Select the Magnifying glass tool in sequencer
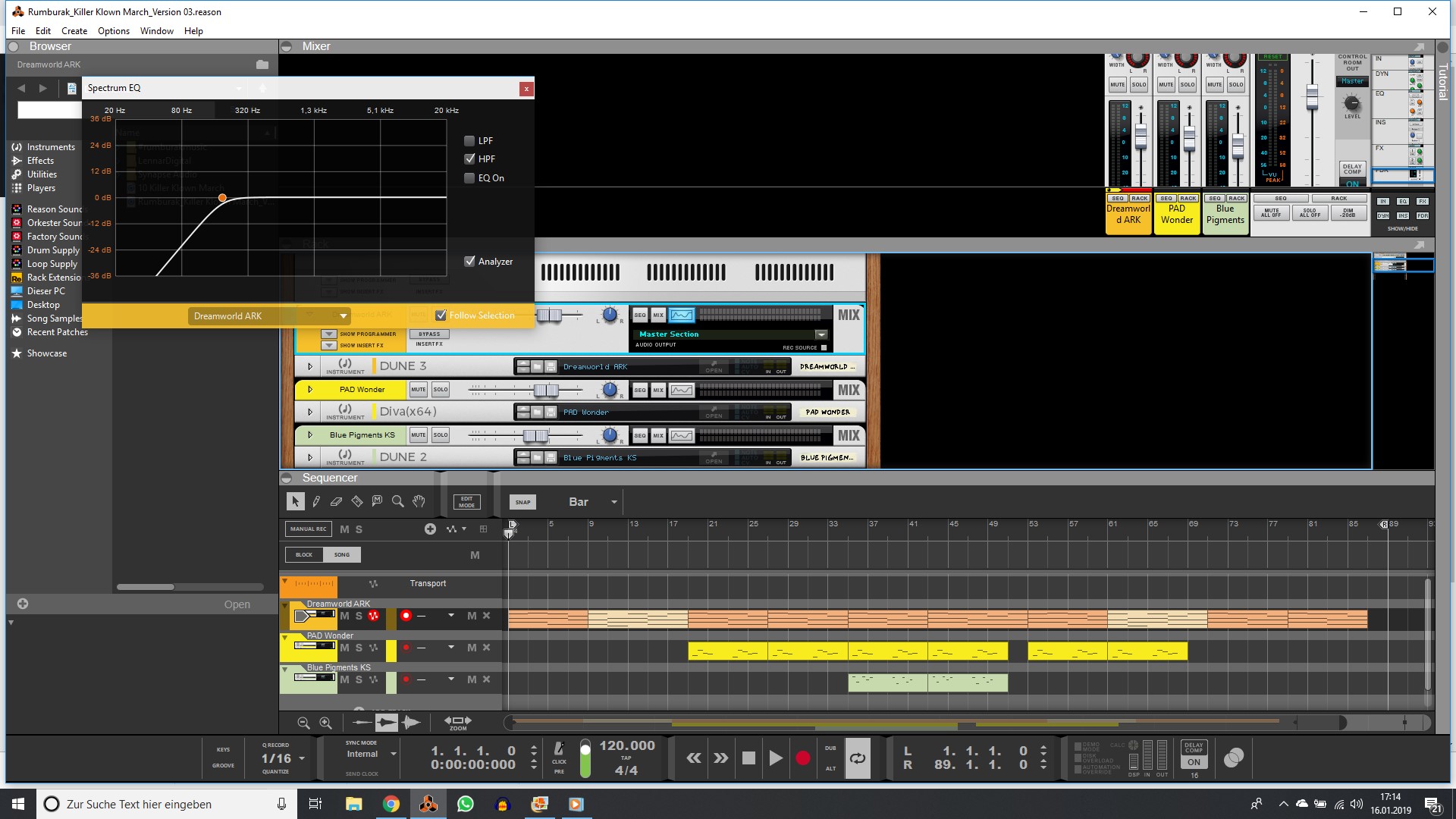This screenshot has height=819, width=1456. coord(397,501)
